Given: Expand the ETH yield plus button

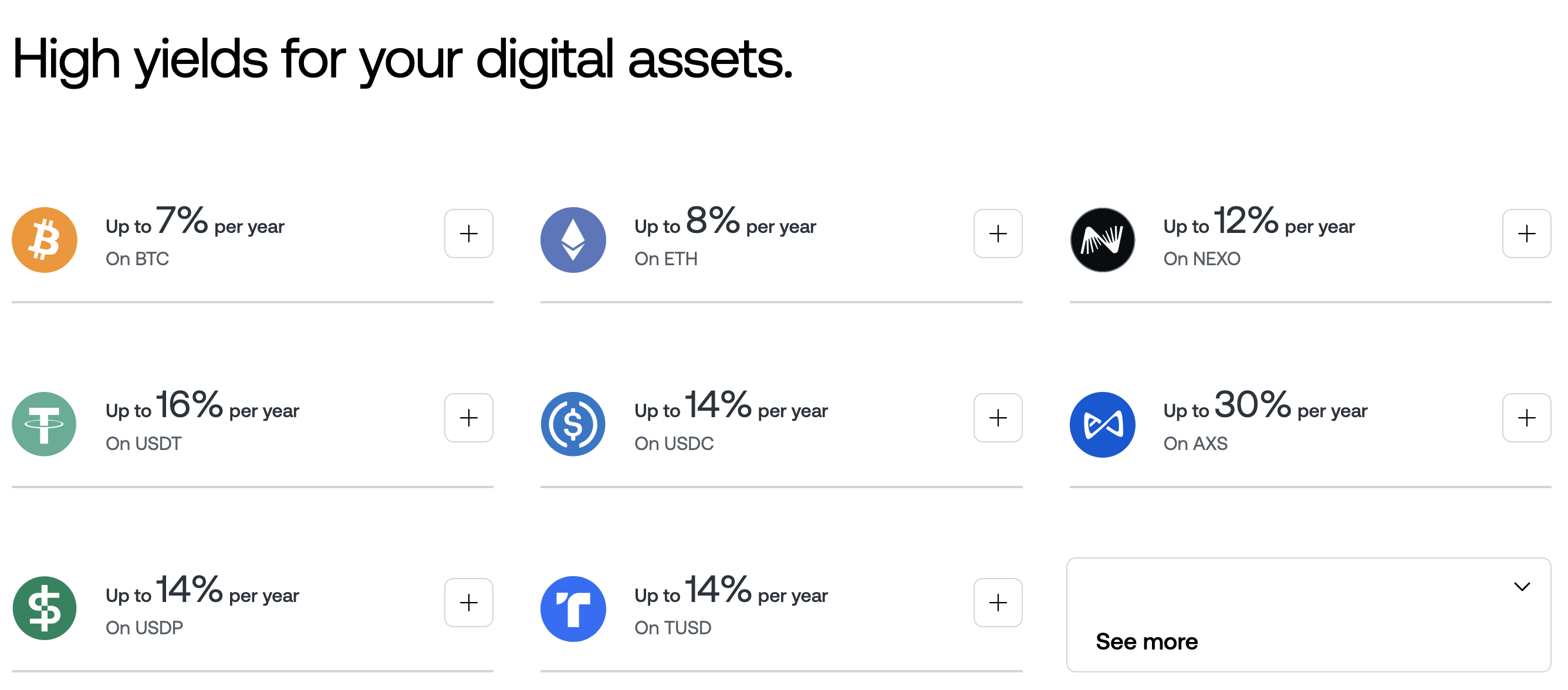Looking at the screenshot, I should click(997, 234).
